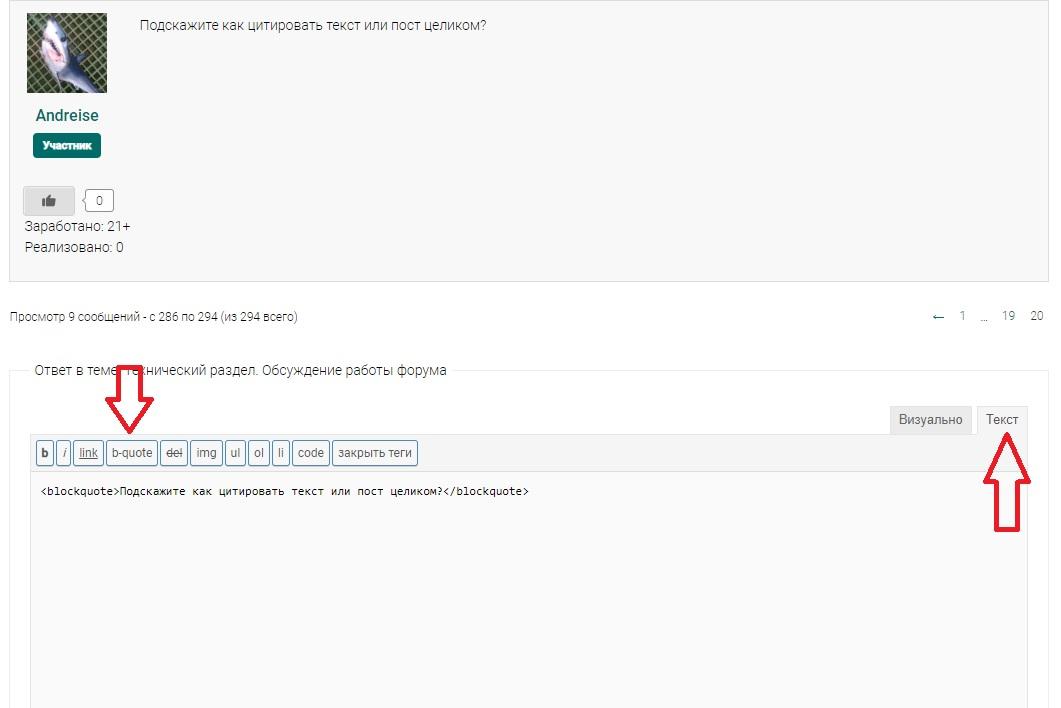Select the Текст editor tab
1061x708 pixels.
point(1002,420)
